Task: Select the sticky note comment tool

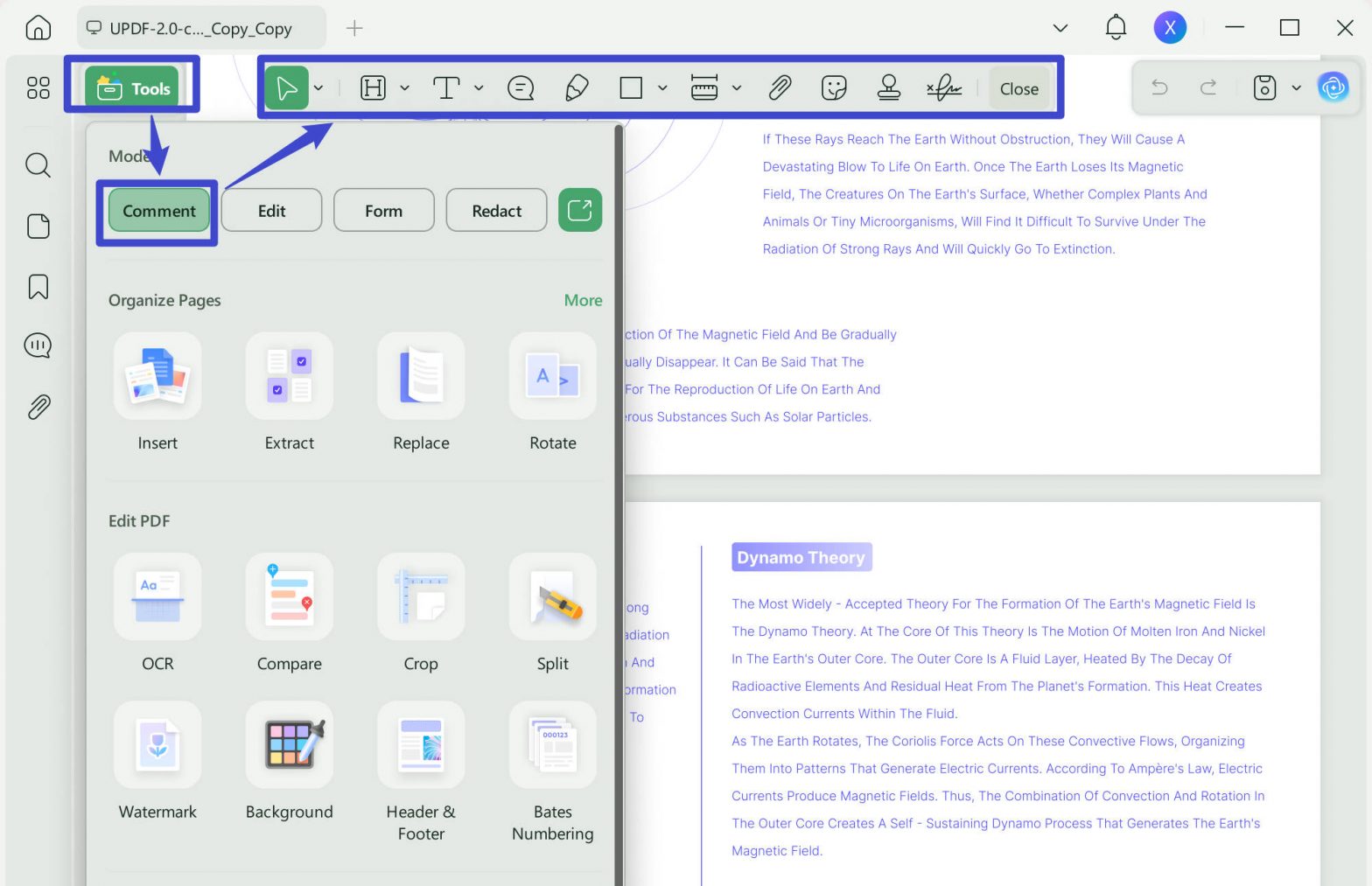Action: point(521,87)
